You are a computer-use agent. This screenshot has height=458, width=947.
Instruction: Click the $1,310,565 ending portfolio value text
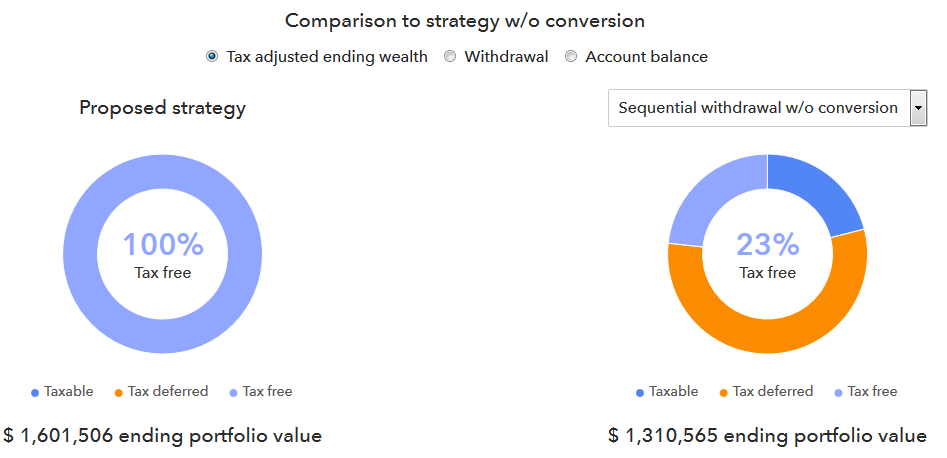(x=767, y=436)
